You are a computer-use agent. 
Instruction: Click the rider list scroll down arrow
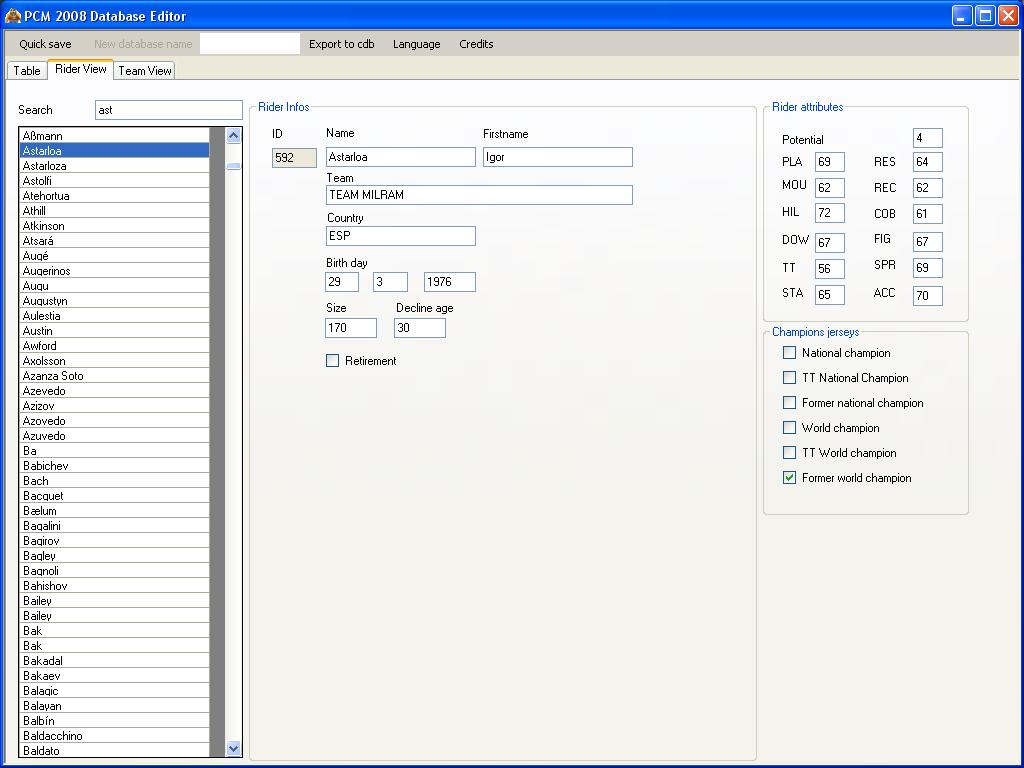[x=234, y=748]
